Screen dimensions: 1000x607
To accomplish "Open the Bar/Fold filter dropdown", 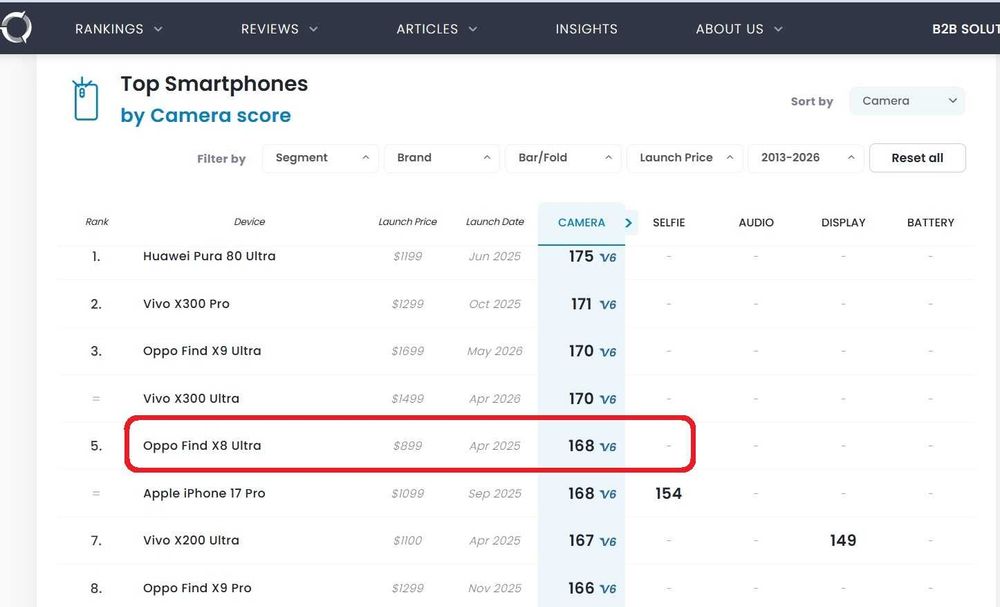I will [x=563, y=158].
